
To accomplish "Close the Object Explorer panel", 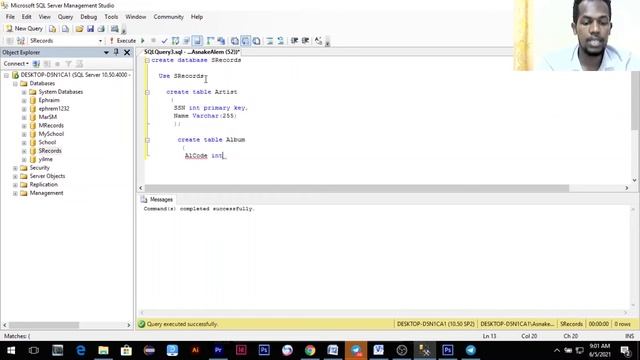I will 127,52.
